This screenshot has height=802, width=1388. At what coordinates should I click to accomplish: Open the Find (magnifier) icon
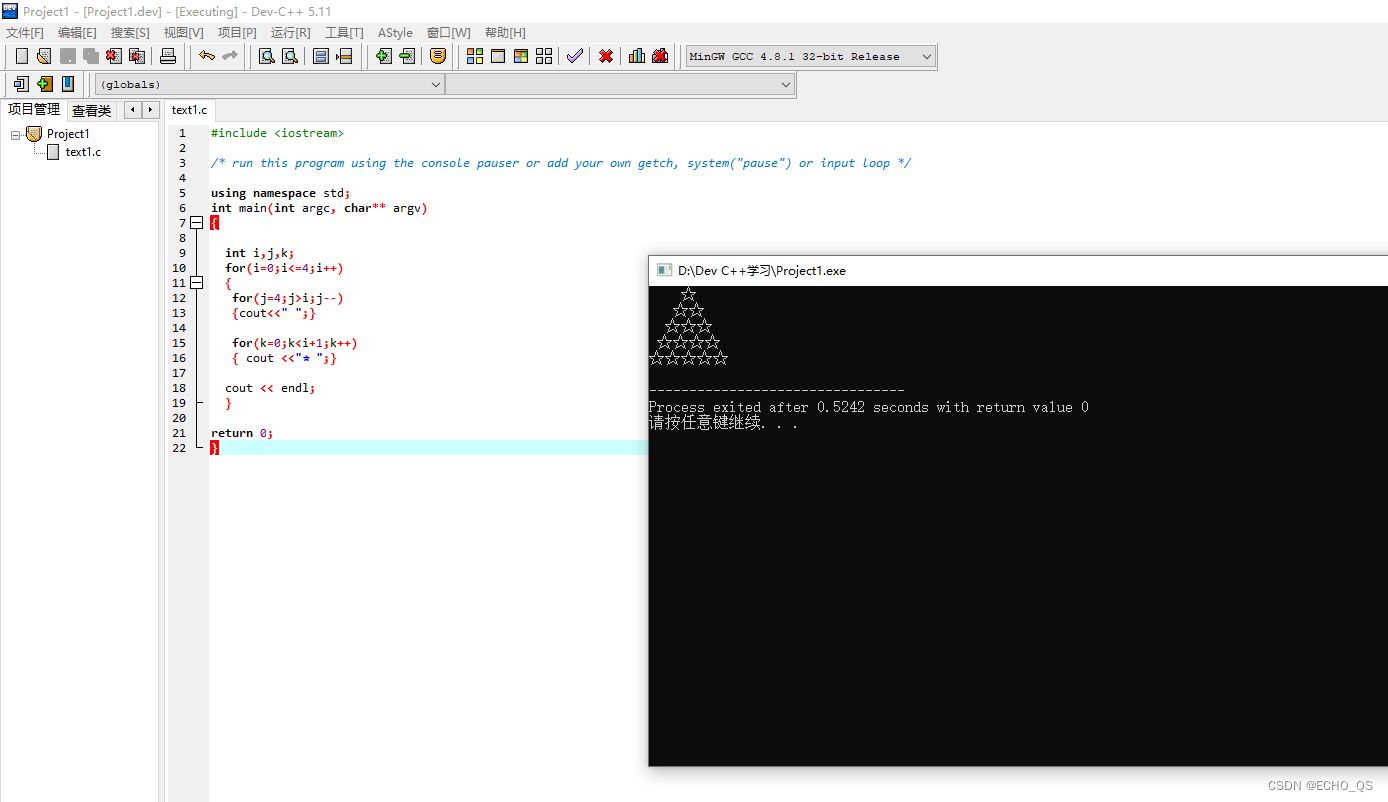coord(265,56)
